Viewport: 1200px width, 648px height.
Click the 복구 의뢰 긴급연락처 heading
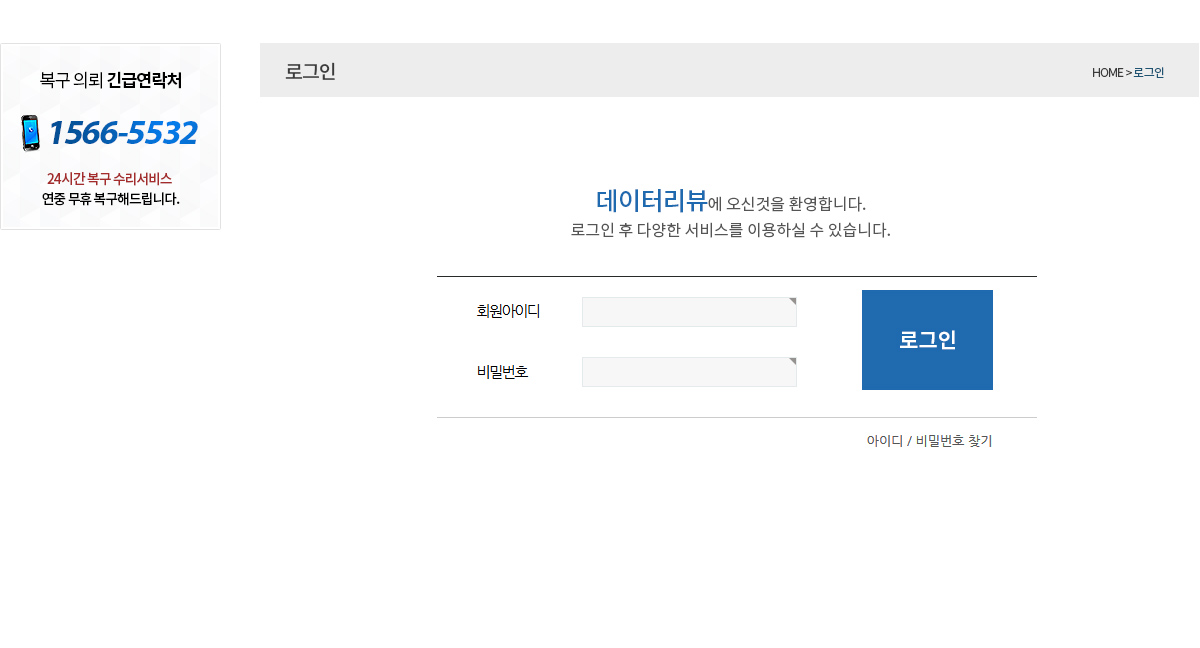(111, 80)
